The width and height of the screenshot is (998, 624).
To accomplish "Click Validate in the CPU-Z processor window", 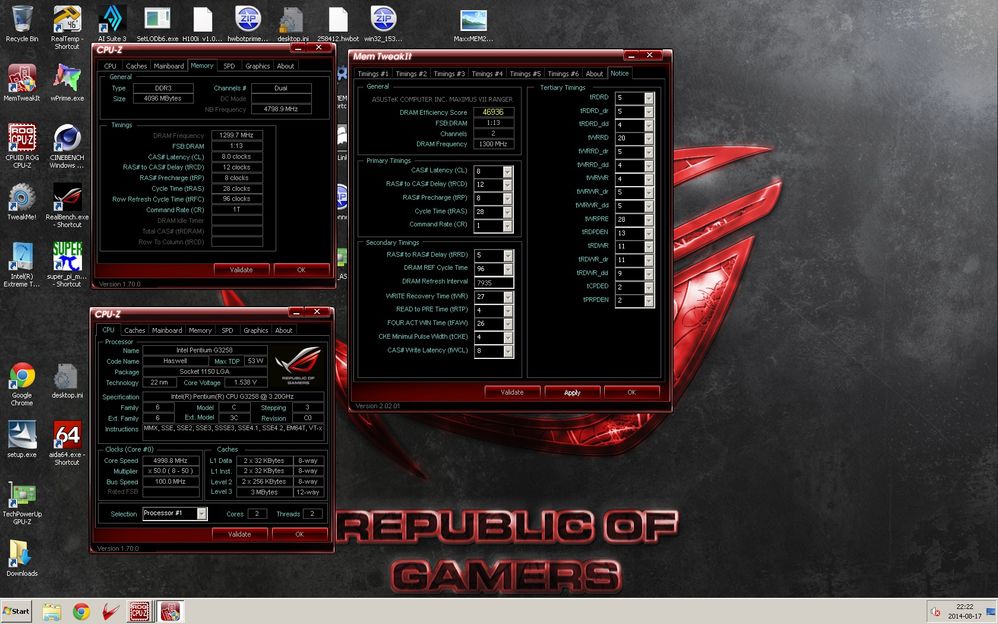I will coord(239,534).
